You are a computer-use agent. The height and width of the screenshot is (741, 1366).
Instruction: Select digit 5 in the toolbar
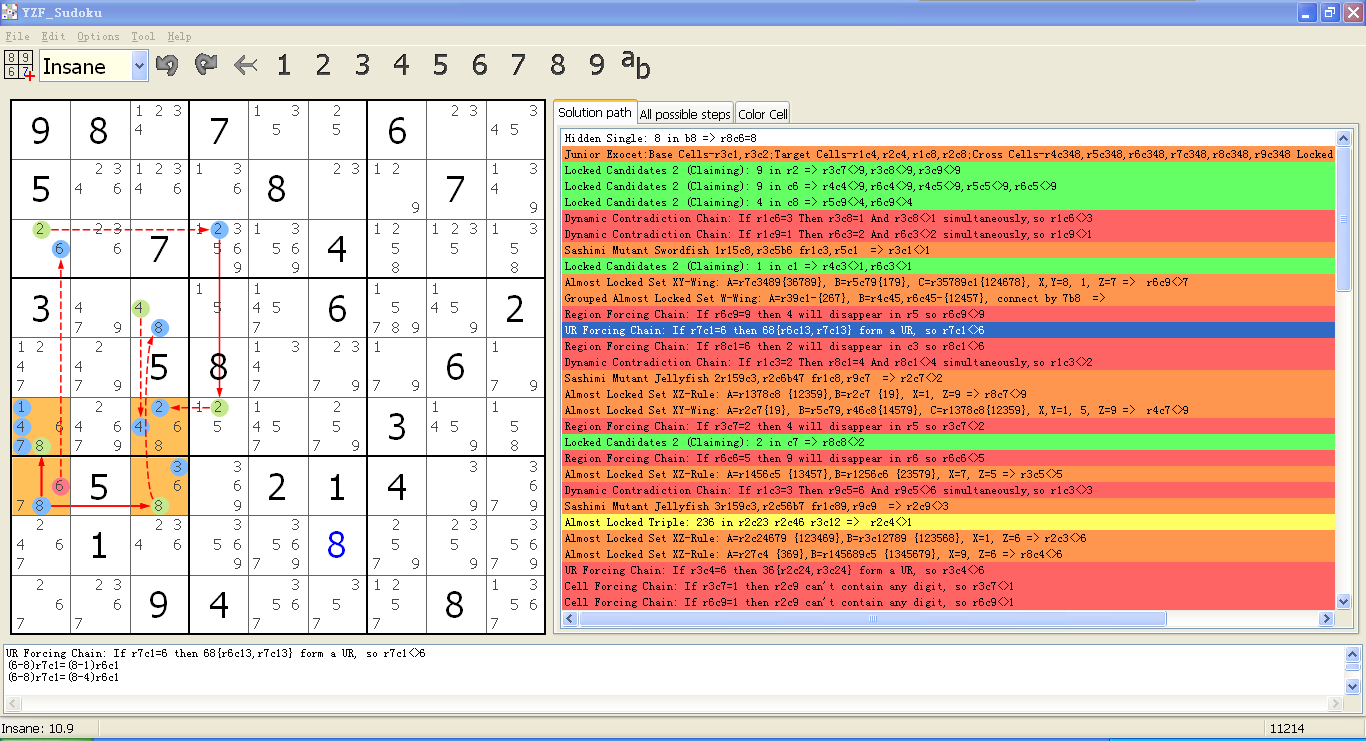pos(440,65)
